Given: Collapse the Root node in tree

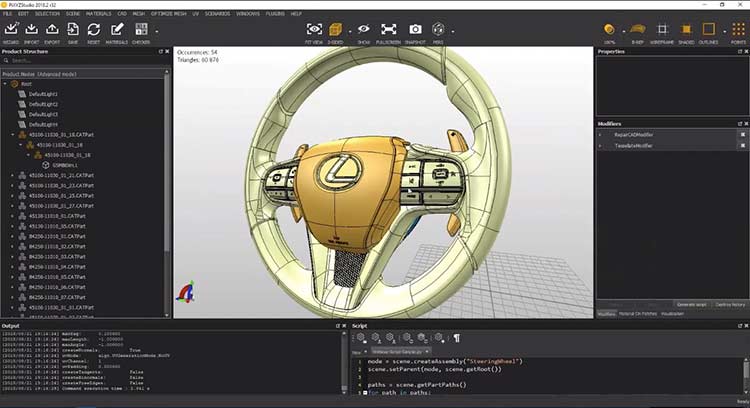Looking at the screenshot, I should pos(6,84).
